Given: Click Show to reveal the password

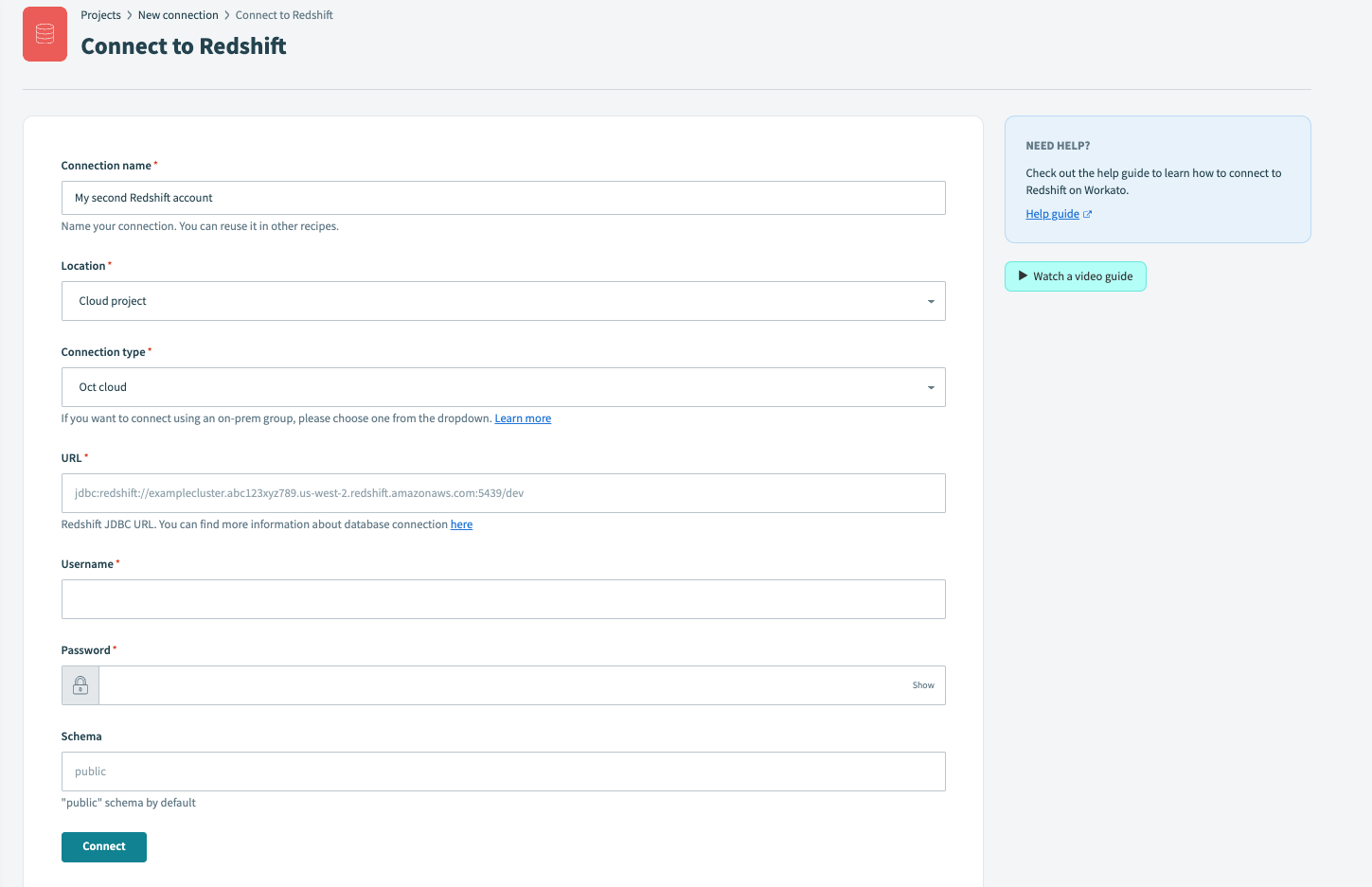Looking at the screenshot, I should point(922,684).
